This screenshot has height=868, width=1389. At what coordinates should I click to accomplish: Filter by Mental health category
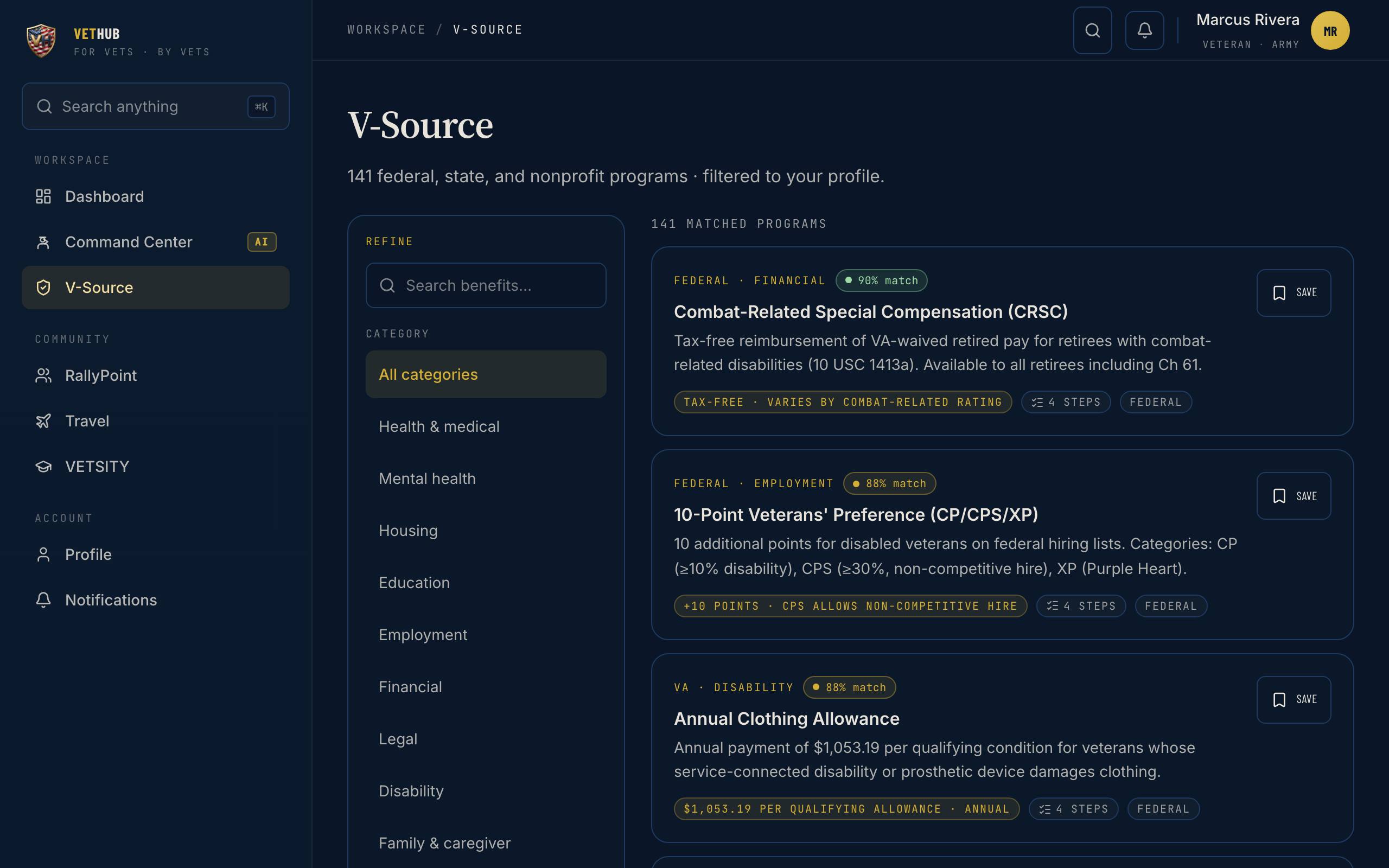(x=486, y=479)
